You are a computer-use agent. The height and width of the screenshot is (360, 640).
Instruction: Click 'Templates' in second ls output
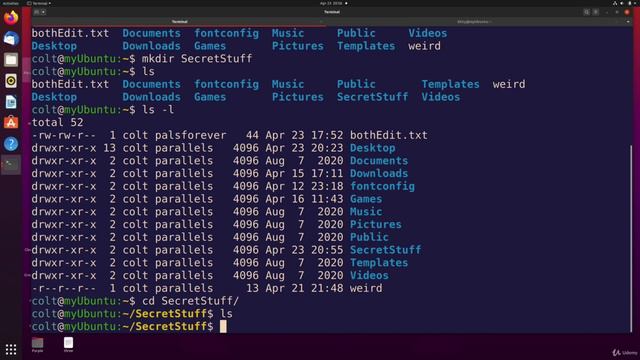[451, 84]
